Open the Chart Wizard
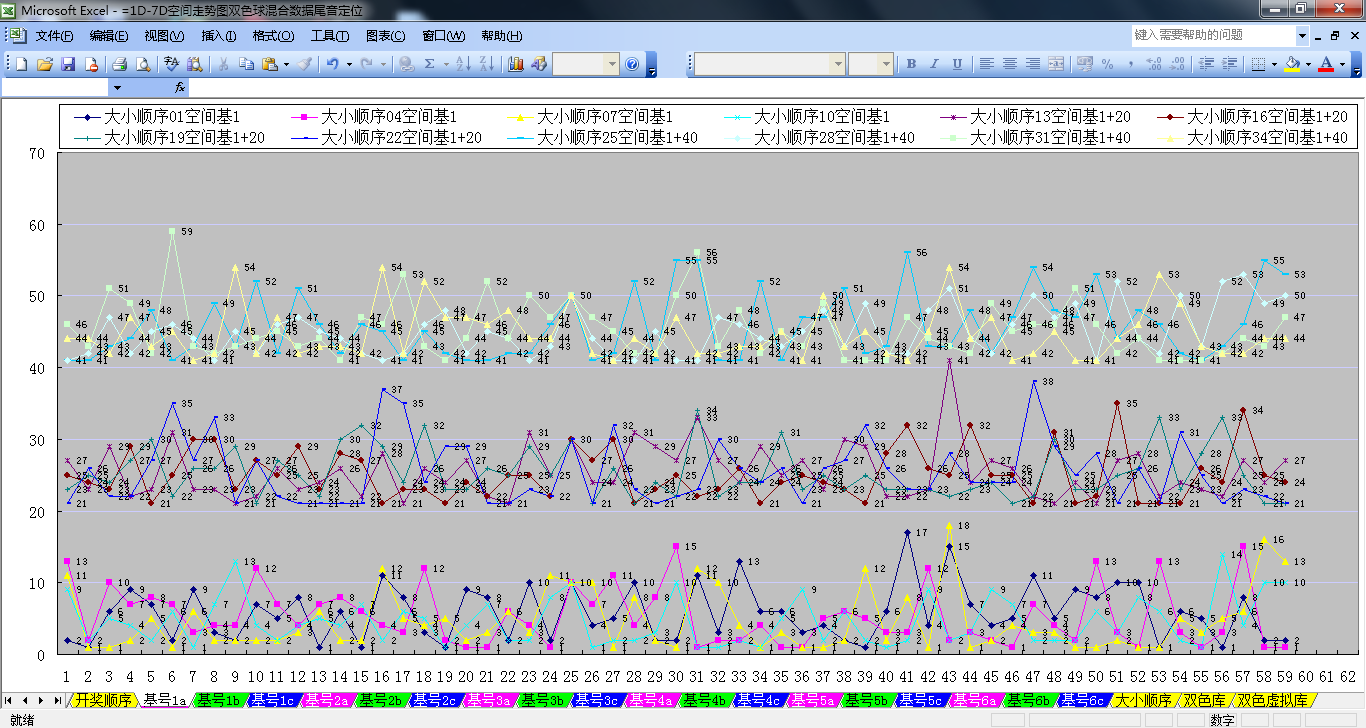The width and height of the screenshot is (1366, 728). pyautogui.click(x=516, y=64)
